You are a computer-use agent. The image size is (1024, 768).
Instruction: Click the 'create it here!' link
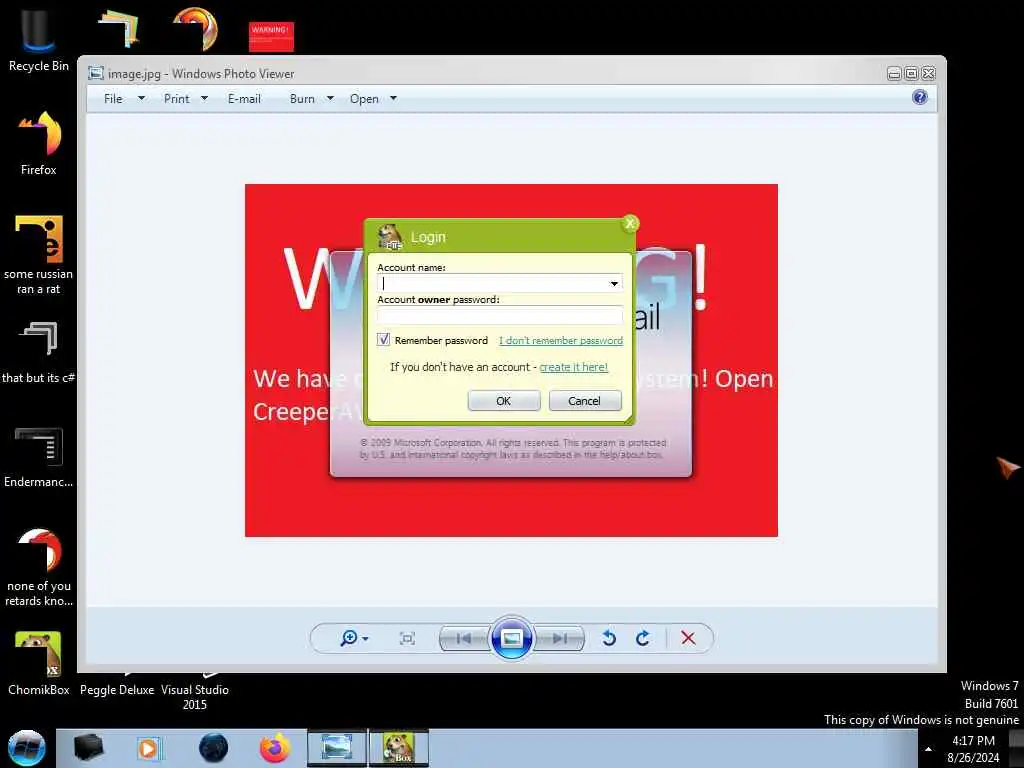(x=573, y=367)
